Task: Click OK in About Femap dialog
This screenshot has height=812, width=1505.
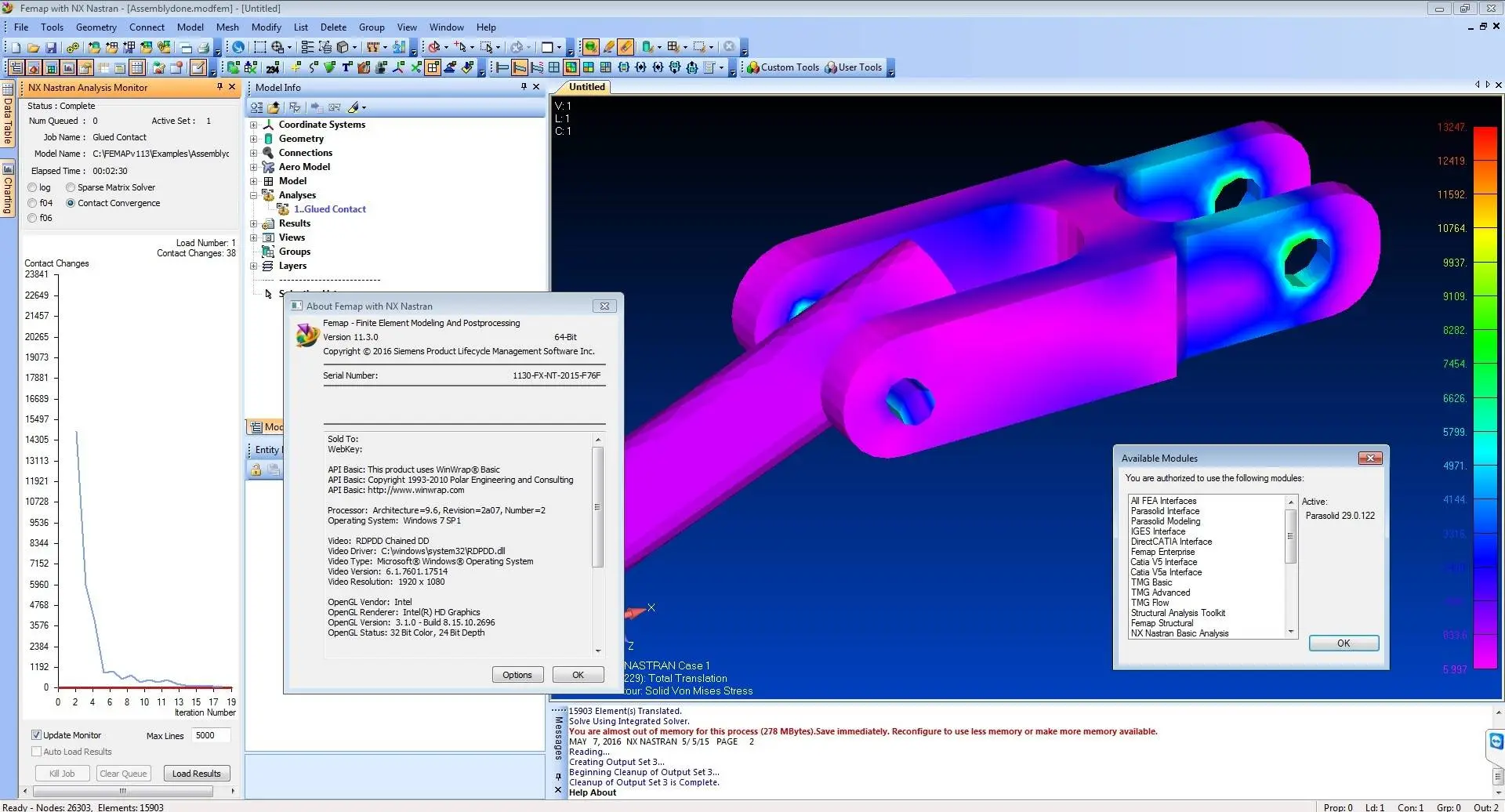Action: (x=578, y=675)
